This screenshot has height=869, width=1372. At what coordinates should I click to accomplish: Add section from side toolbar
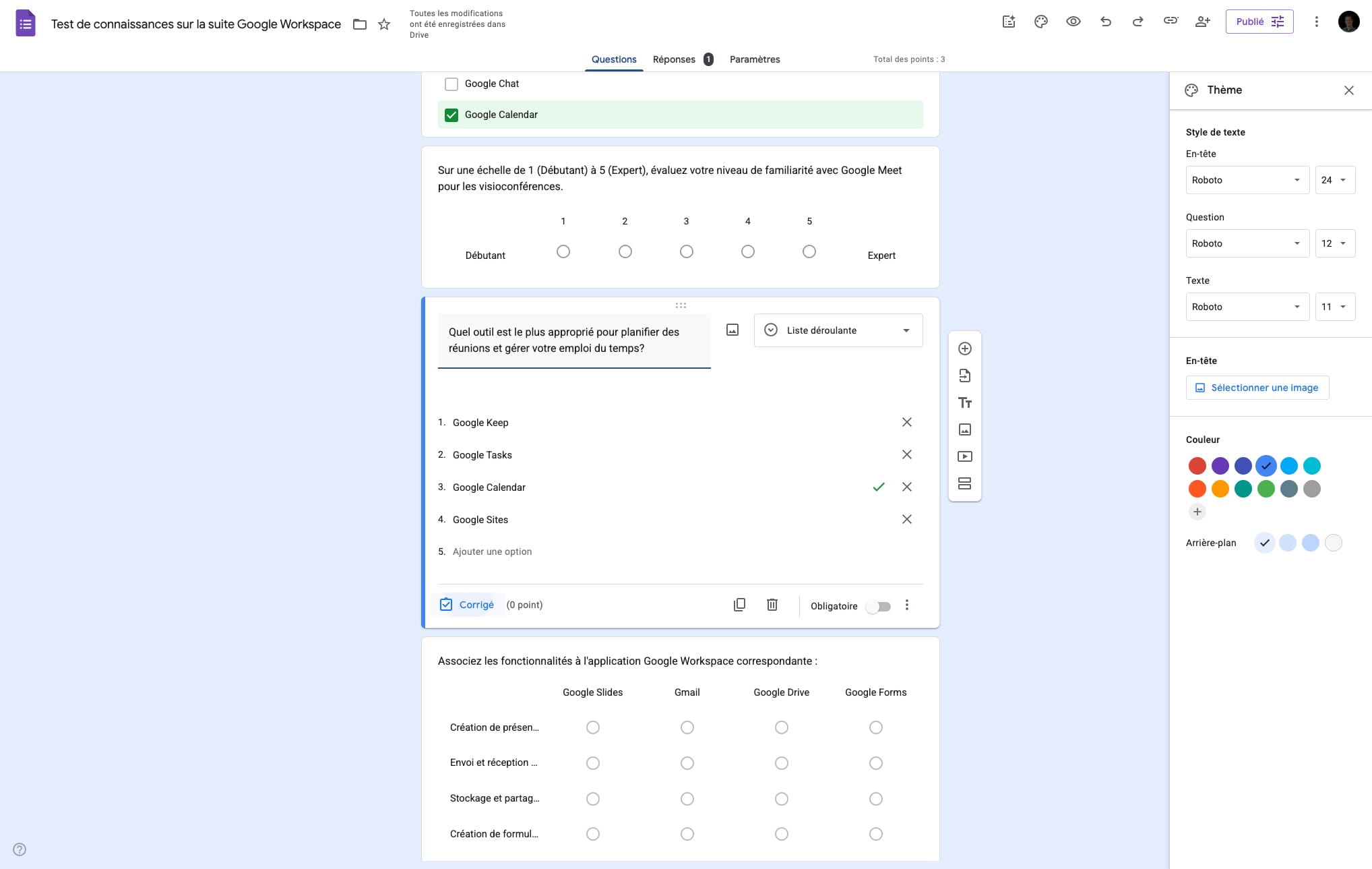[x=965, y=483]
